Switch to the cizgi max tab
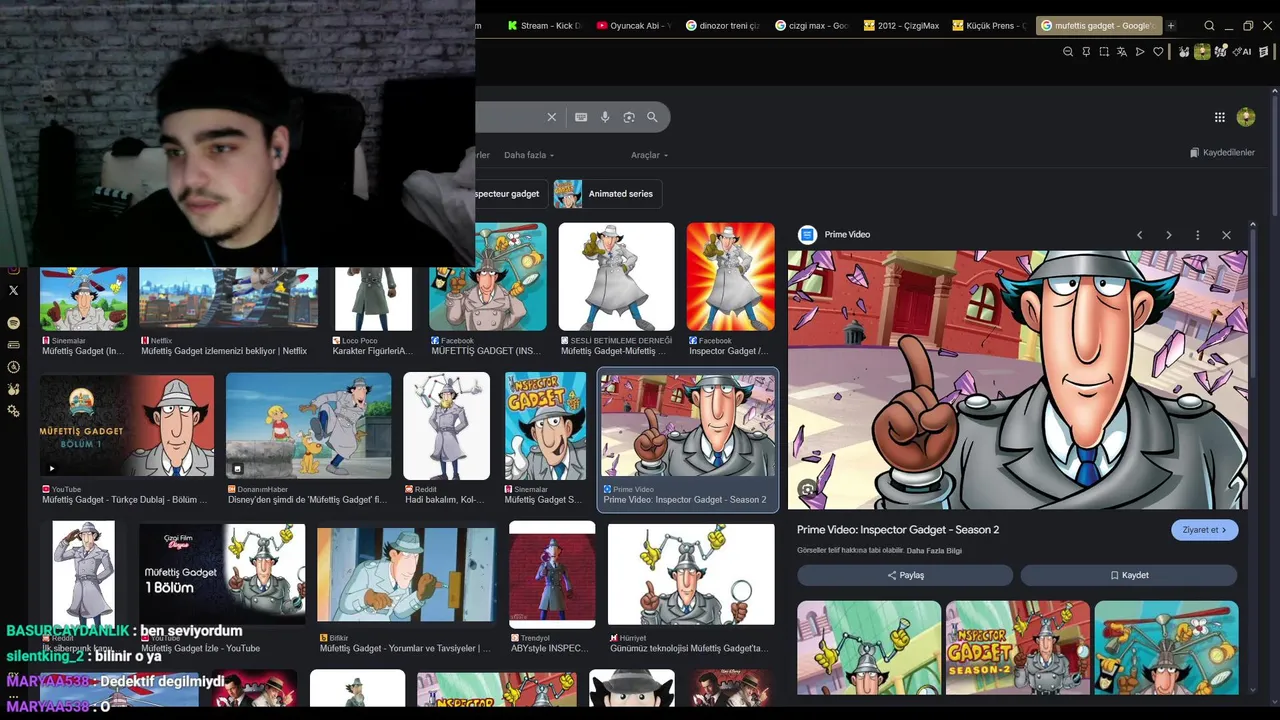Image resolution: width=1280 pixels, height=720 pixels. [812, 26]
